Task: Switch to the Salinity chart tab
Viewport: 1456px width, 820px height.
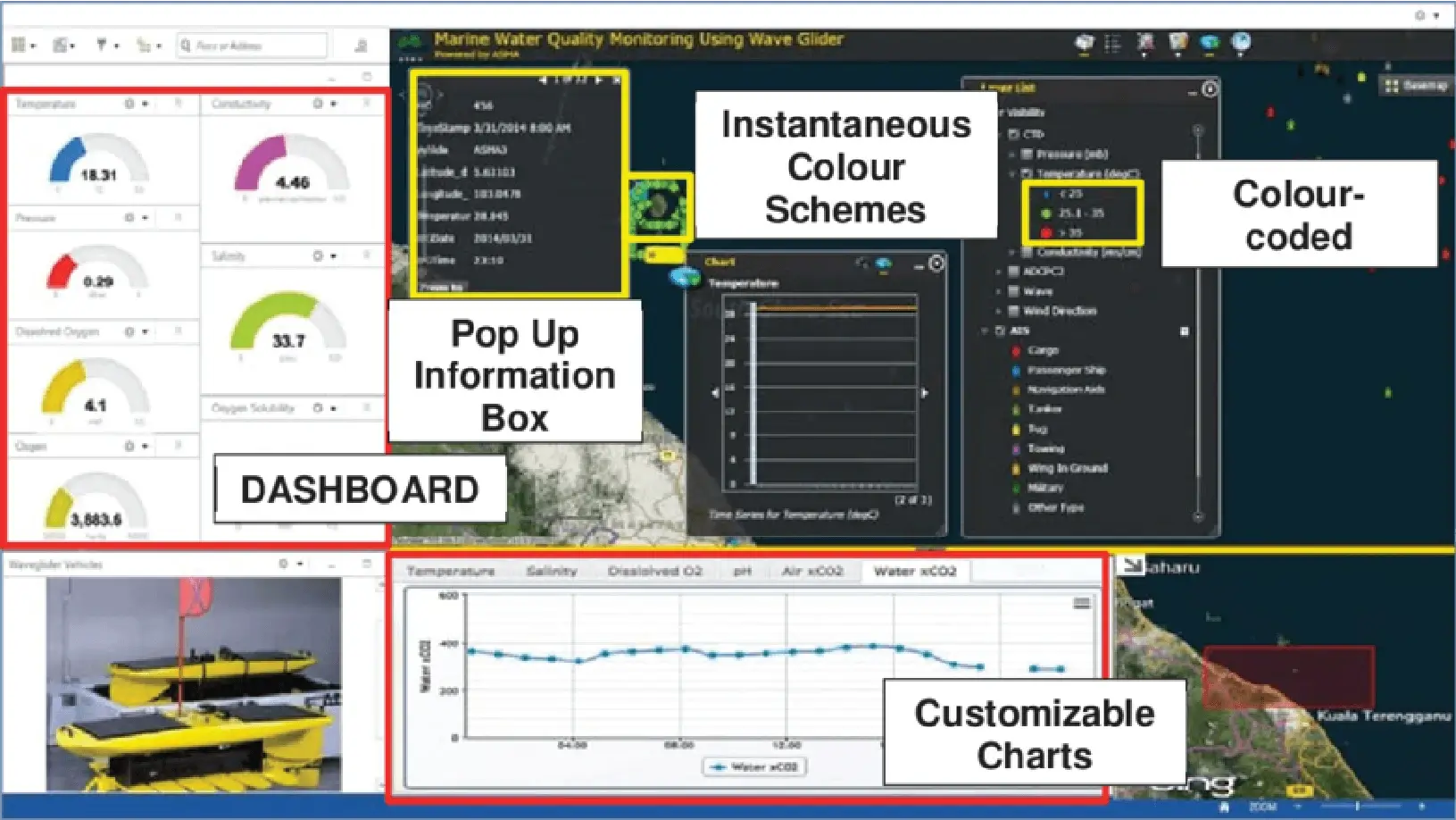Action: coord(551,571)
